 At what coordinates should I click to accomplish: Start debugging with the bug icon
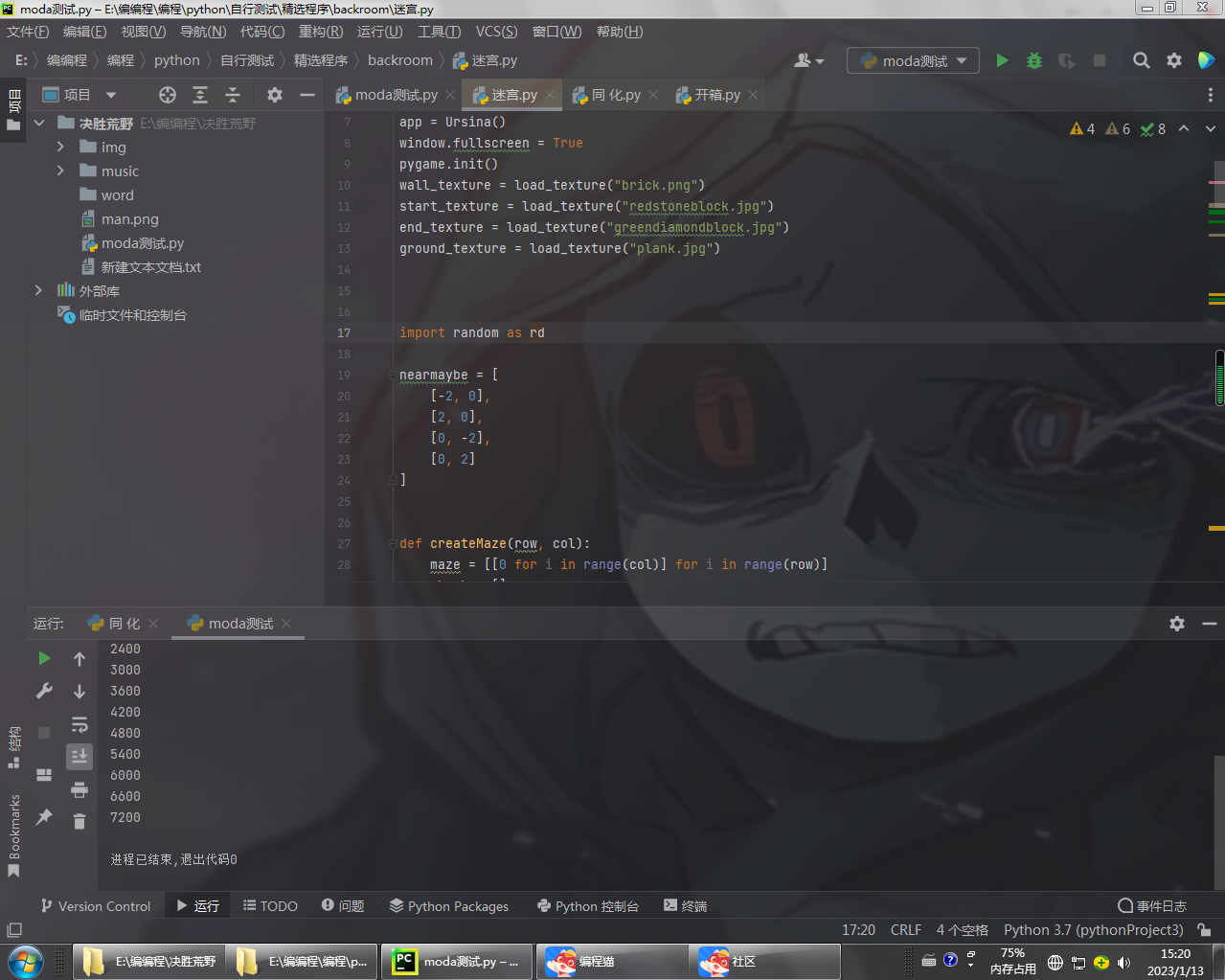(1034, 60)
